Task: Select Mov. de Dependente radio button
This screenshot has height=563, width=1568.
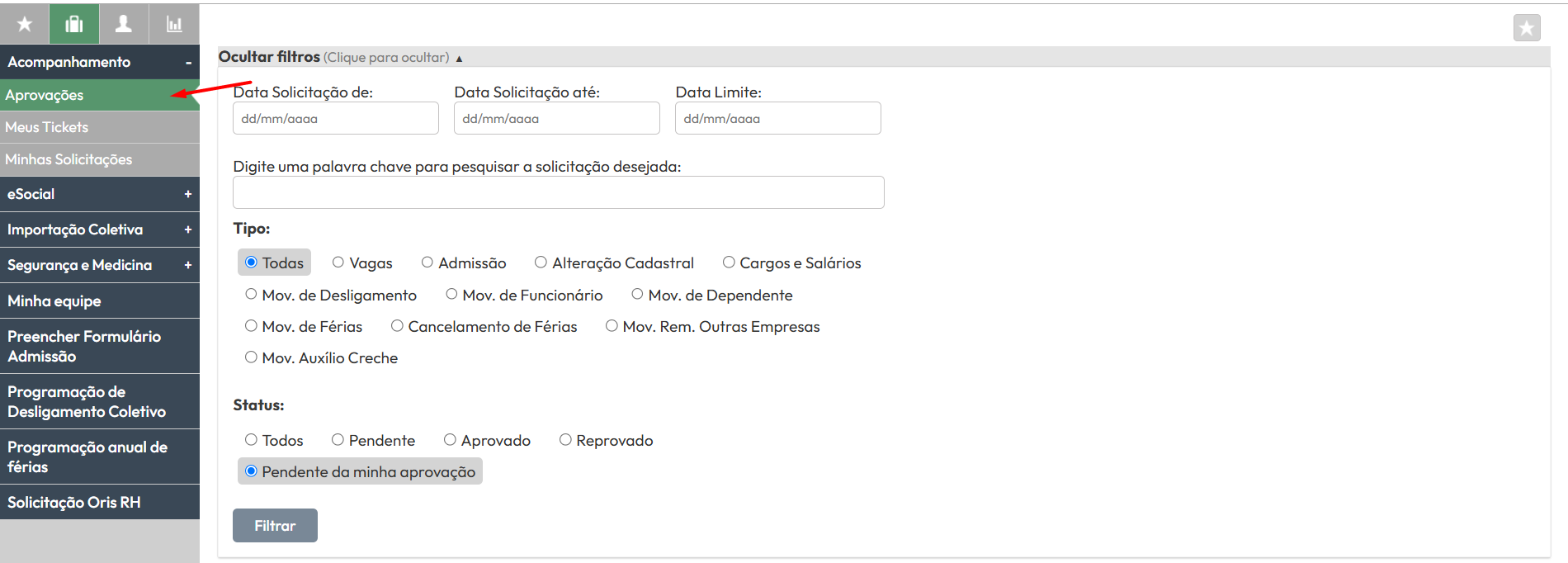Action: pos(637,294)
